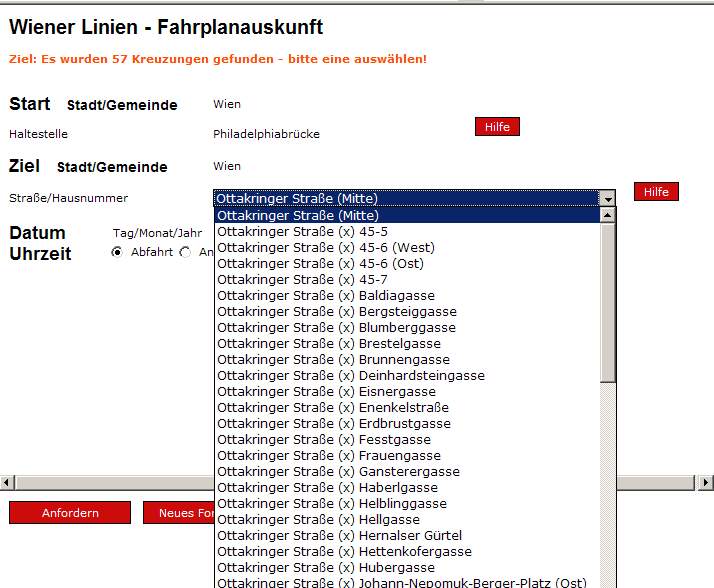Viewport: 714px width, 588px height.
Task: Select Ottakringer Straße (x) Hubergasse option
Action: (x=326, y=567)
